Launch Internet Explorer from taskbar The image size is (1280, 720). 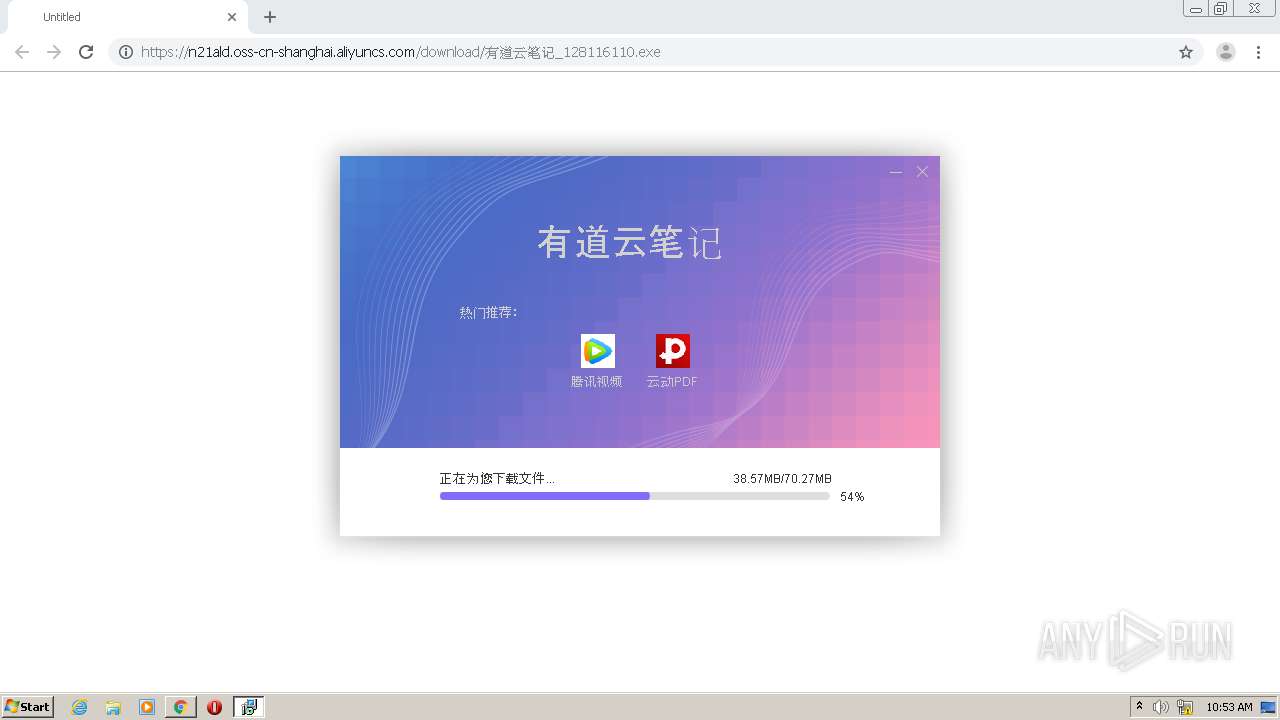point(80,707)
